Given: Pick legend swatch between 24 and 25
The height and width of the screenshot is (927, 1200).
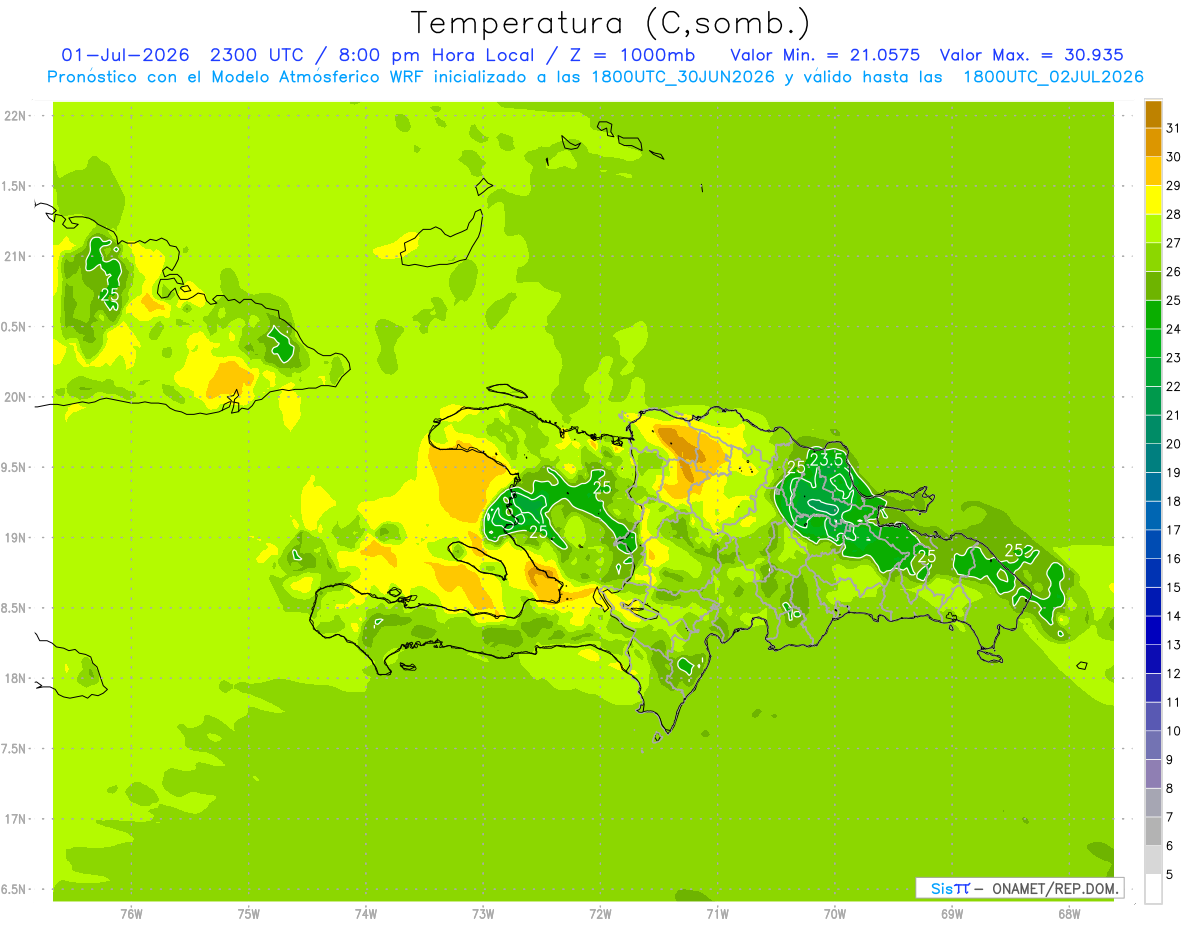Looking at the screenshot, I should pos(1153,314).
